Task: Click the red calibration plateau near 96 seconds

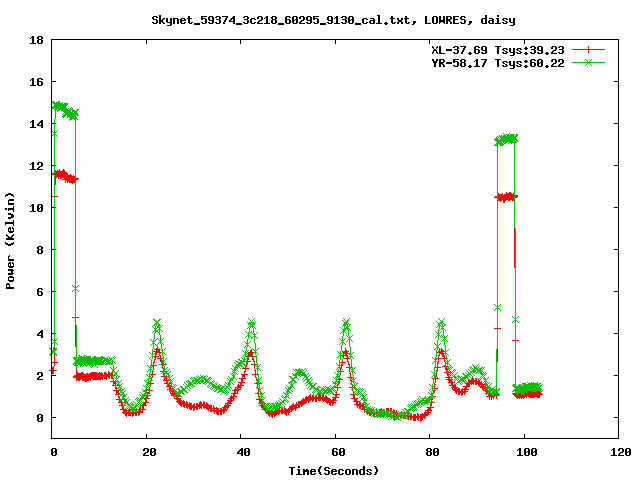Action: pyautogui.click(x=506, y=197)
